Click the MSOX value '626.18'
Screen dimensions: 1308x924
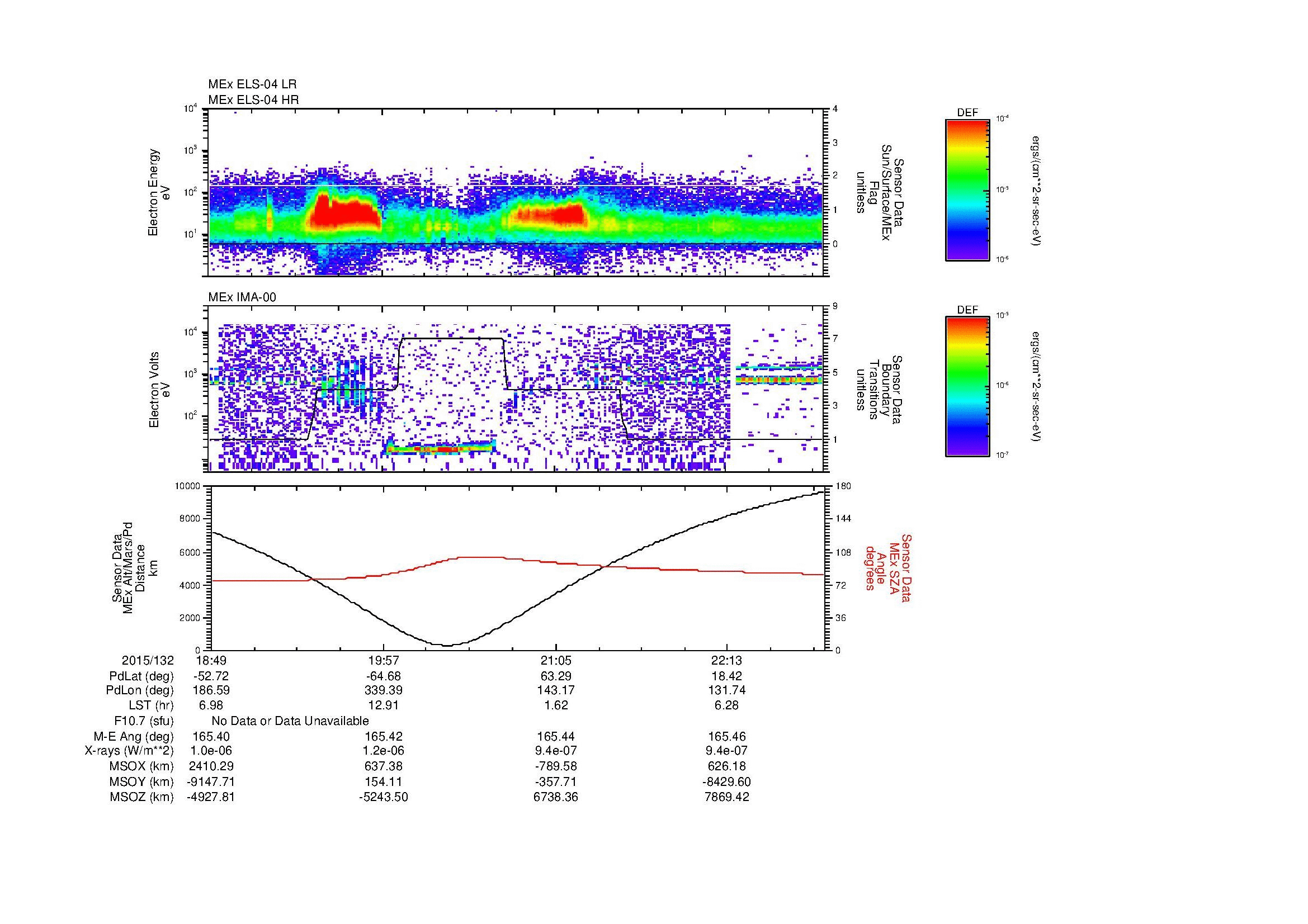tap(727, 766)
